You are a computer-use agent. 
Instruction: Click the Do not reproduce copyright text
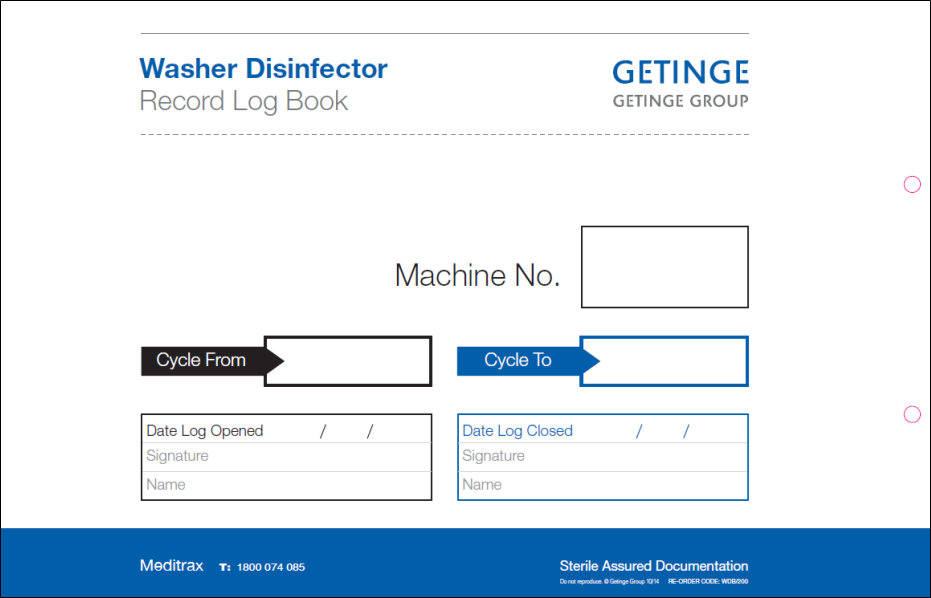click(609, 582)
